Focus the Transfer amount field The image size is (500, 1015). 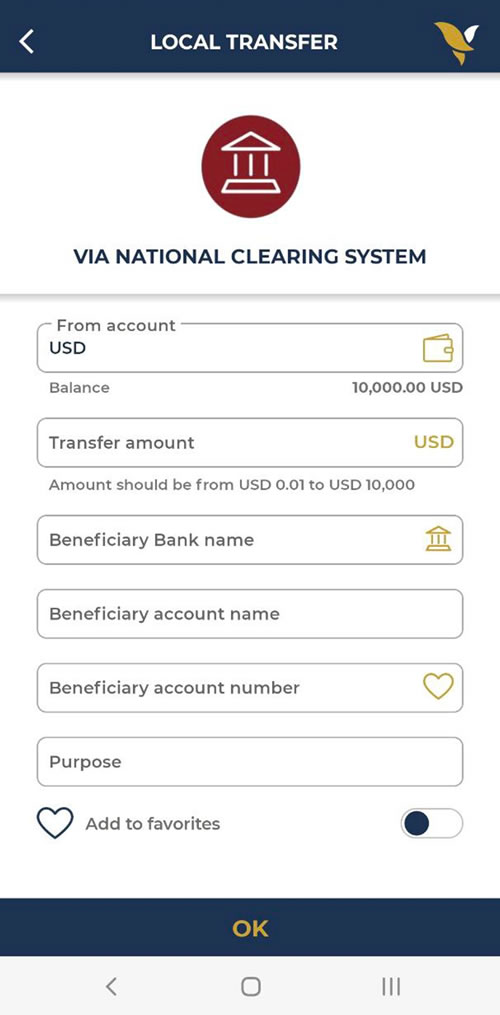(250, 443)
